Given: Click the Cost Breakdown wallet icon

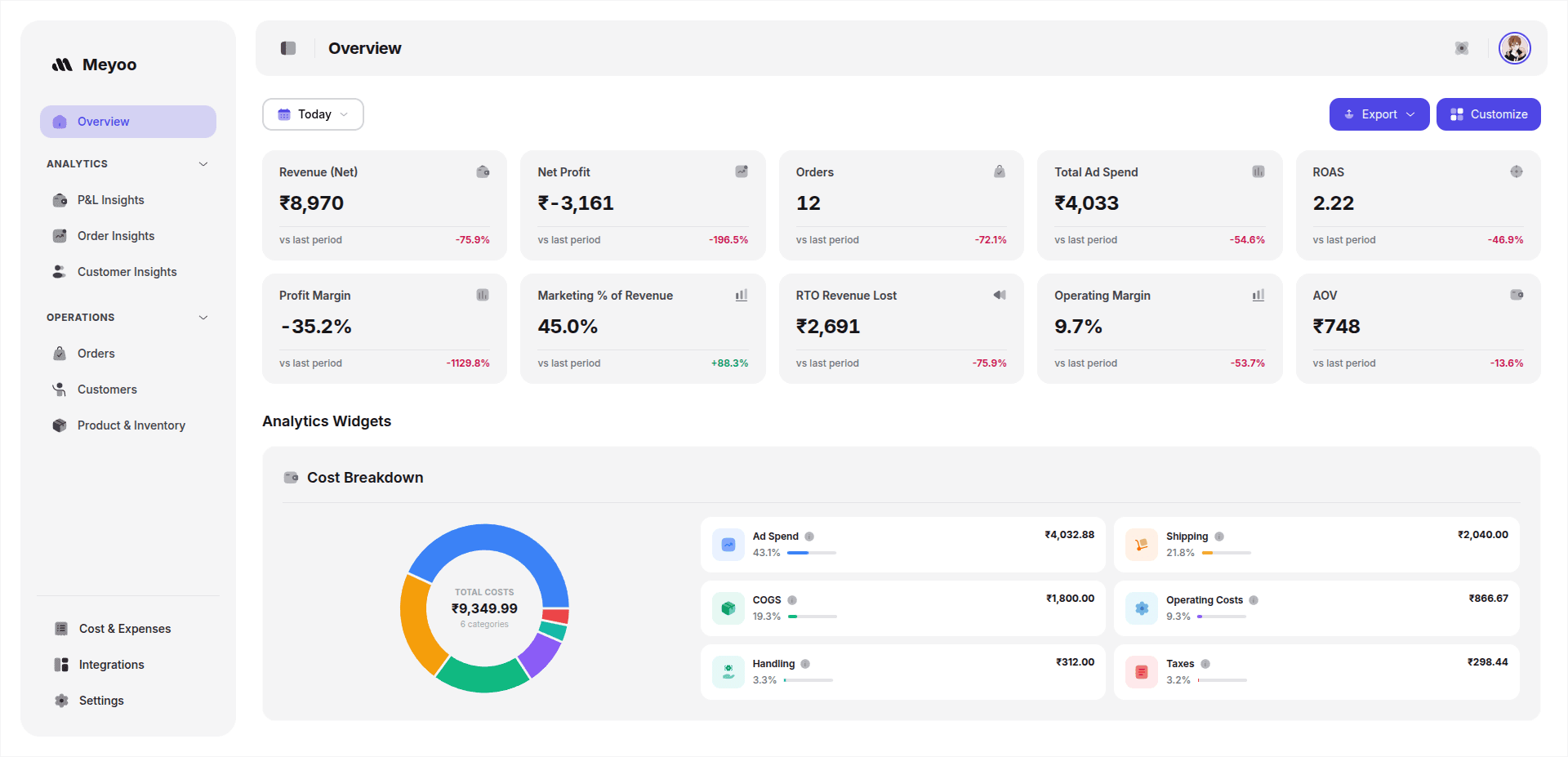Looking at the screenshot, I should [291, 478].
